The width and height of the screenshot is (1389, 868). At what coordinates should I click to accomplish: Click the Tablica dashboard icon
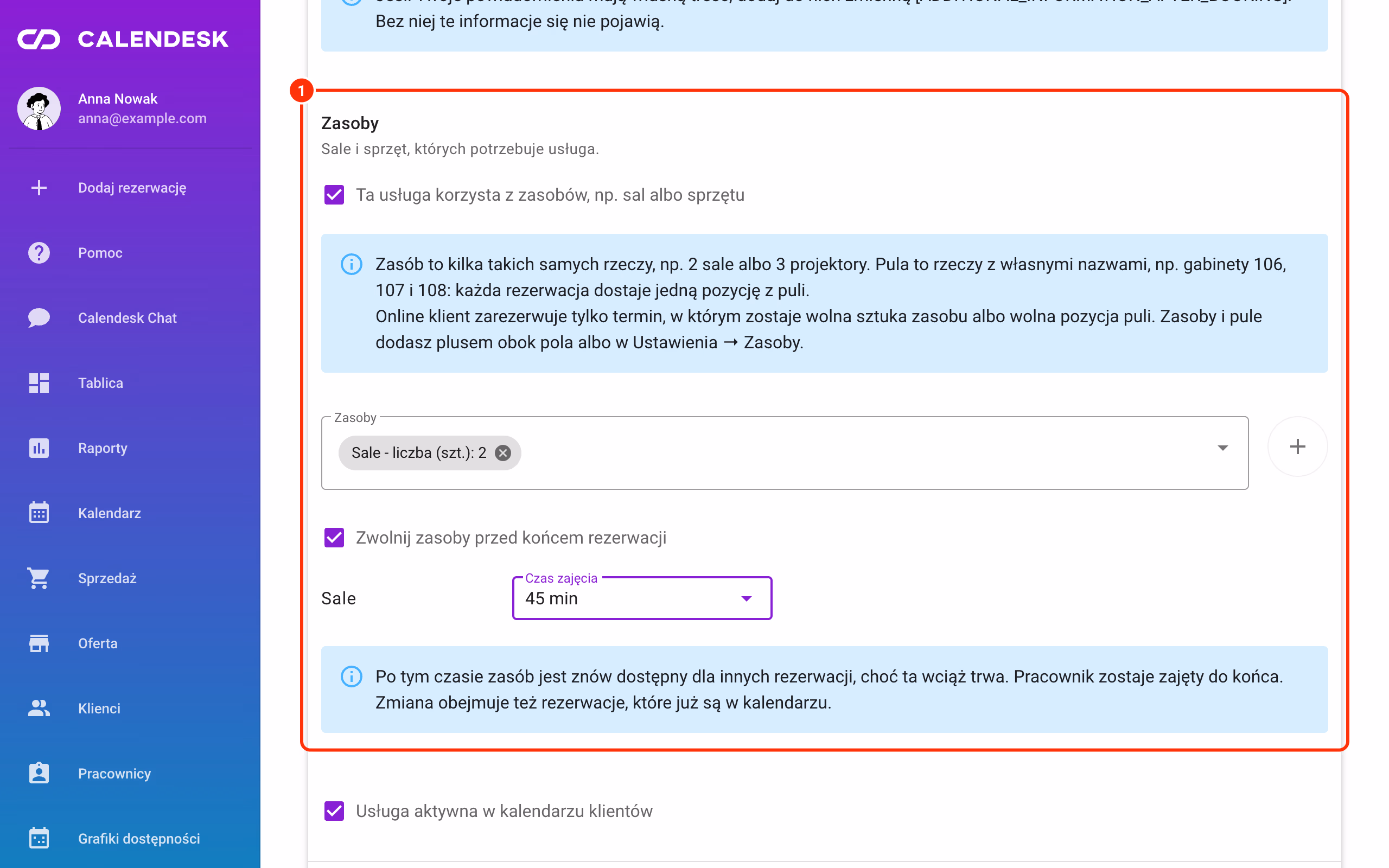(39, 383)
